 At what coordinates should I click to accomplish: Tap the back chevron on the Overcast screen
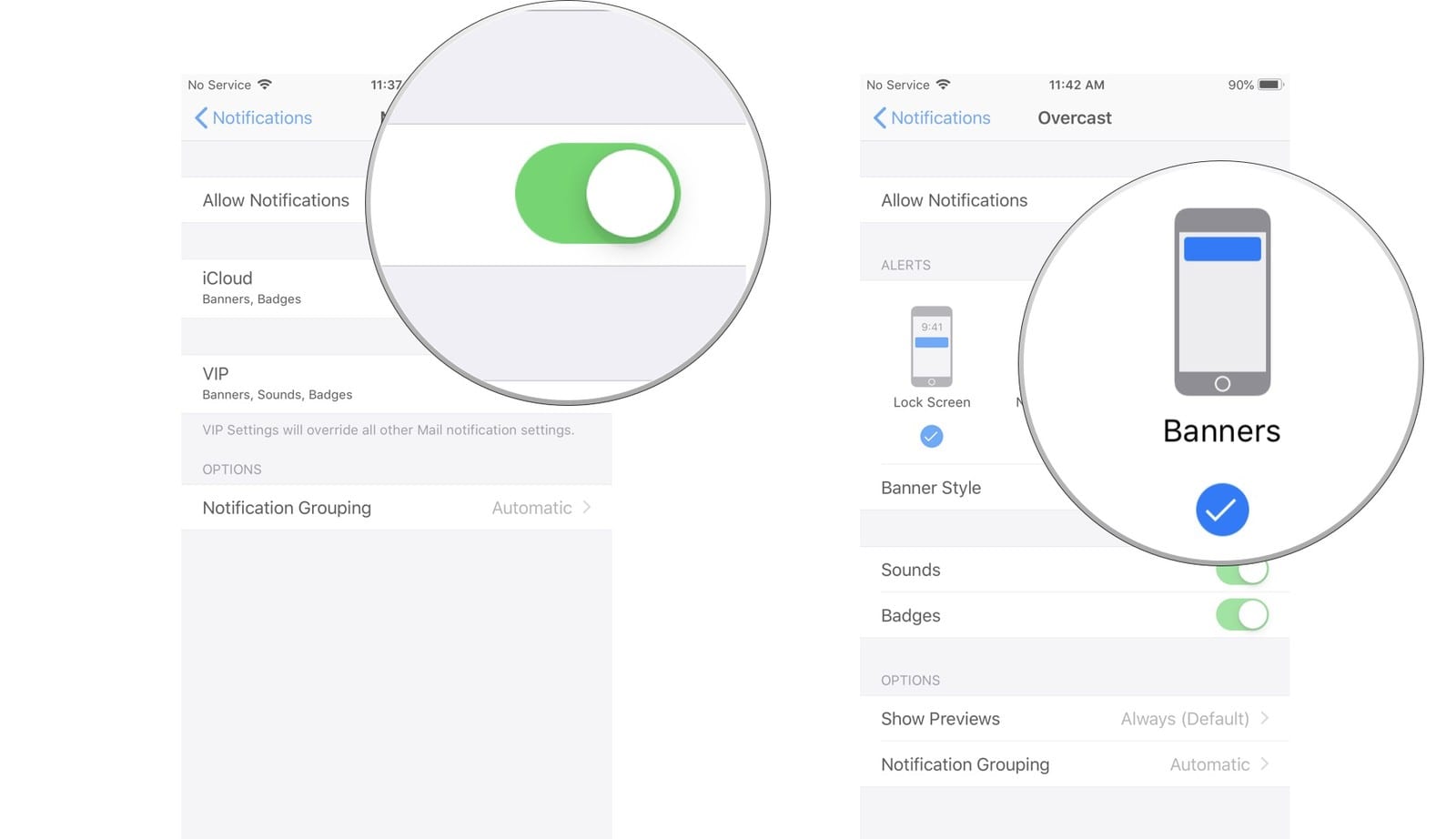pyautogui.click(x=879, y=118)
